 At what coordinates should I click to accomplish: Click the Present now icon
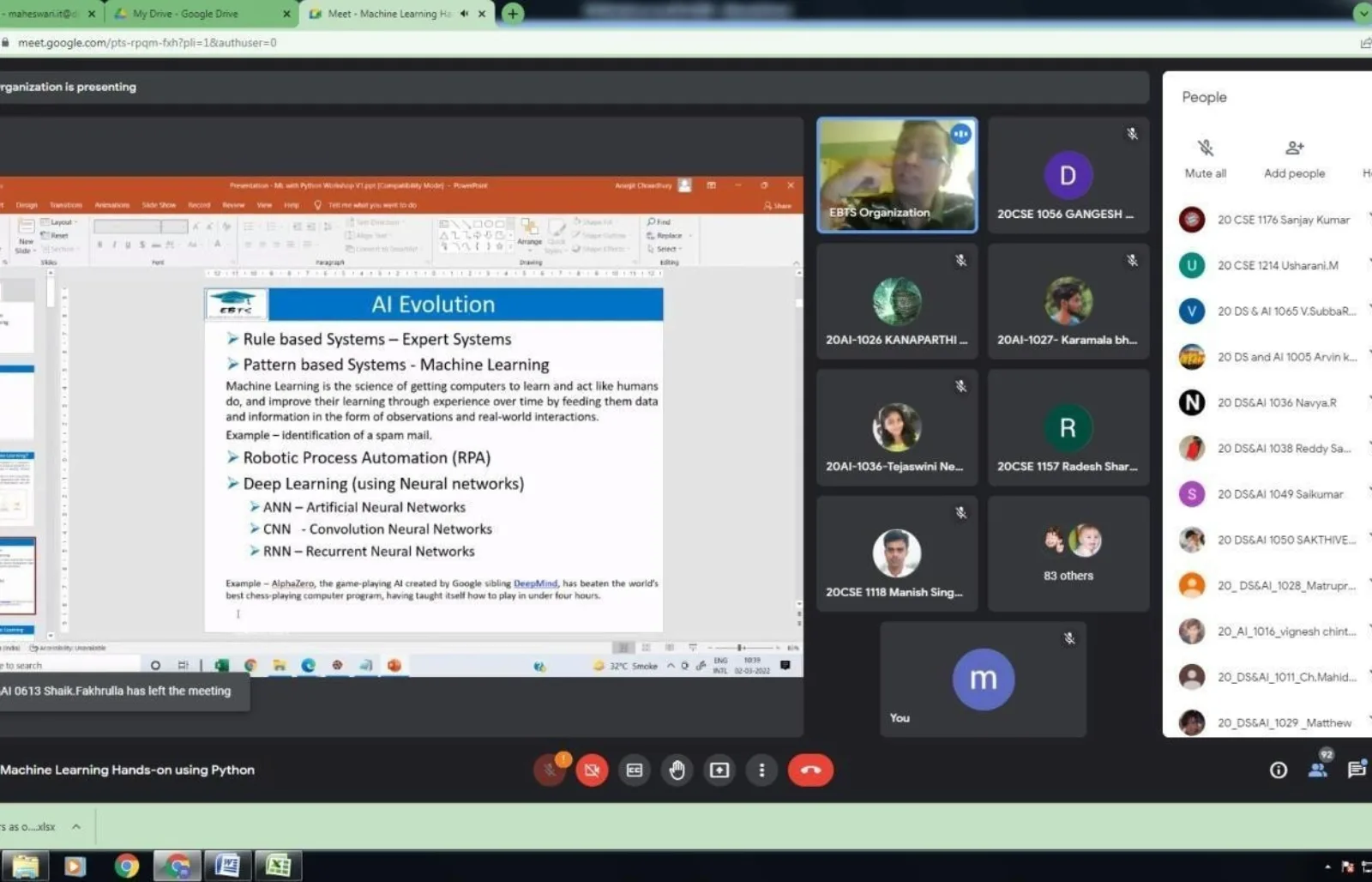pos(719,770)
